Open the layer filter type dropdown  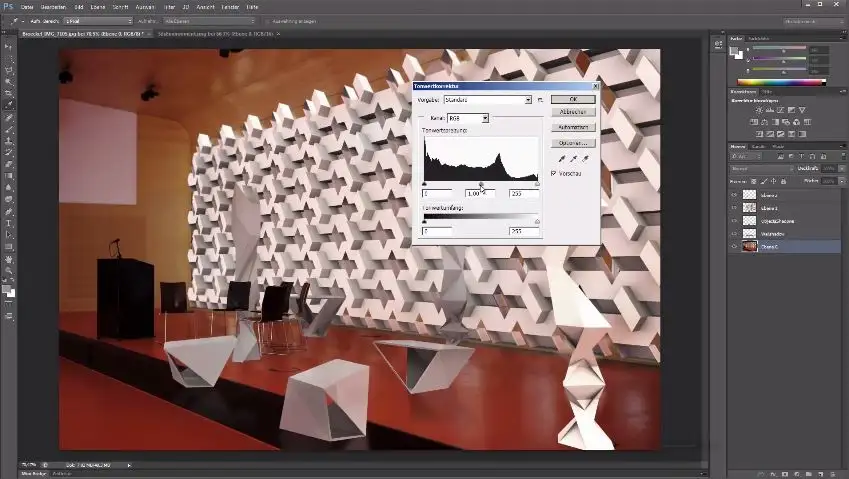pos(746,156)
